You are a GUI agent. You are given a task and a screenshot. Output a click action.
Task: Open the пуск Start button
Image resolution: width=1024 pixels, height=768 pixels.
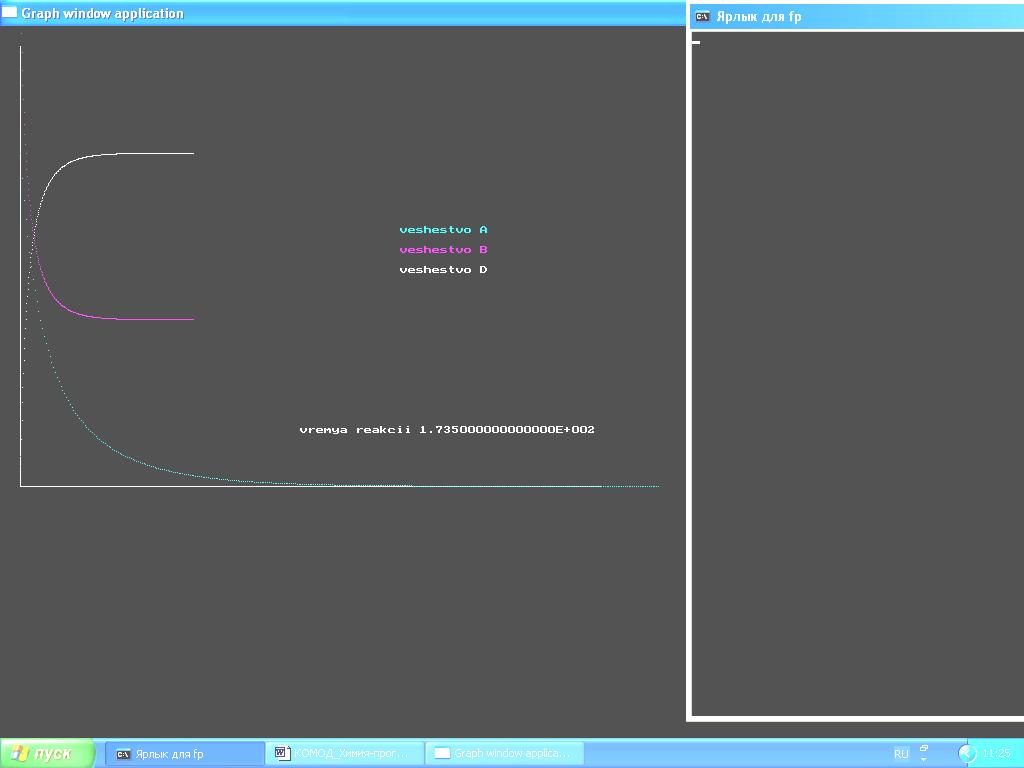pyautogui.click(x=46, y=753)
